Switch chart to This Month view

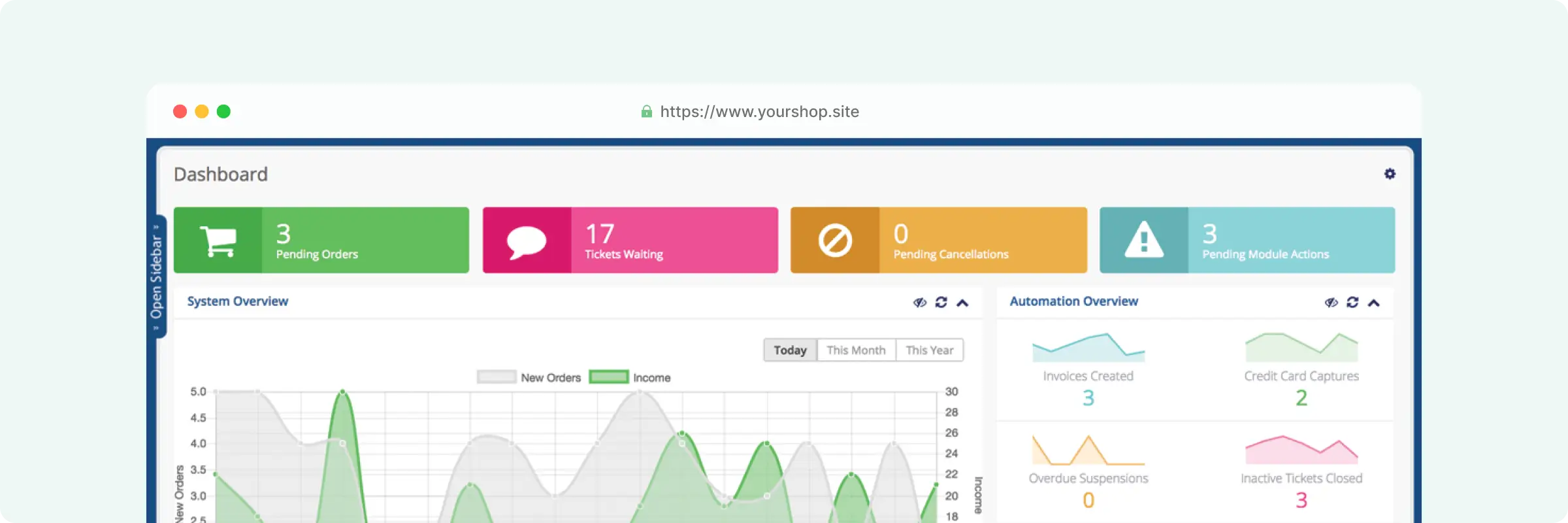coord(857,350)
